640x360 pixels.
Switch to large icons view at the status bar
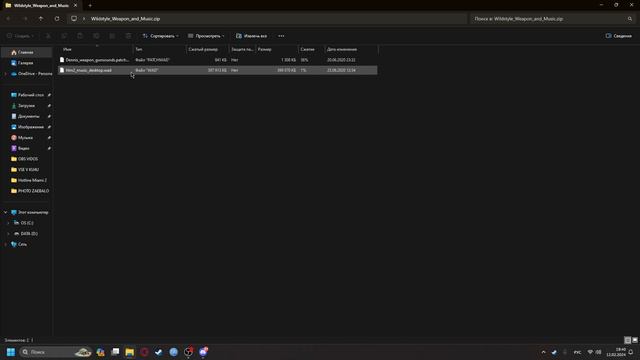[x=635, y=340]
